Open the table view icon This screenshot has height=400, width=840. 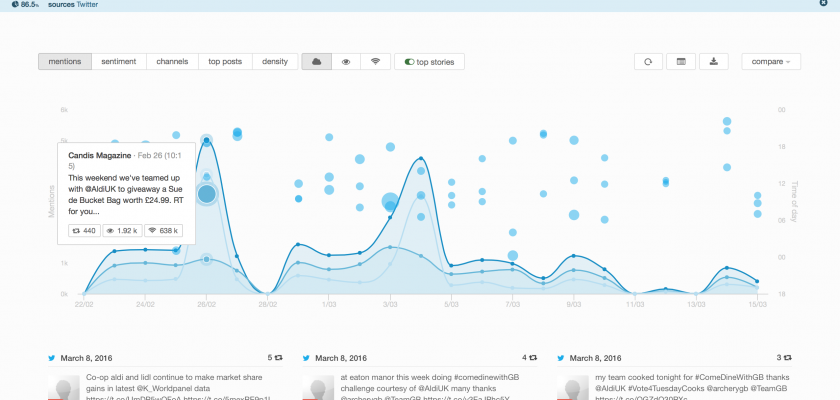pos(681,62)
